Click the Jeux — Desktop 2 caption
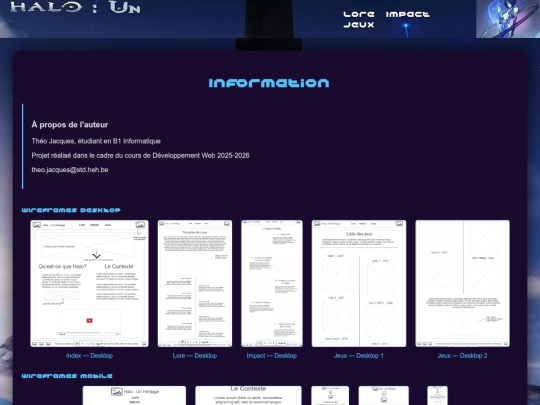This screenshot has height=405, width=540. click(463, 356)
